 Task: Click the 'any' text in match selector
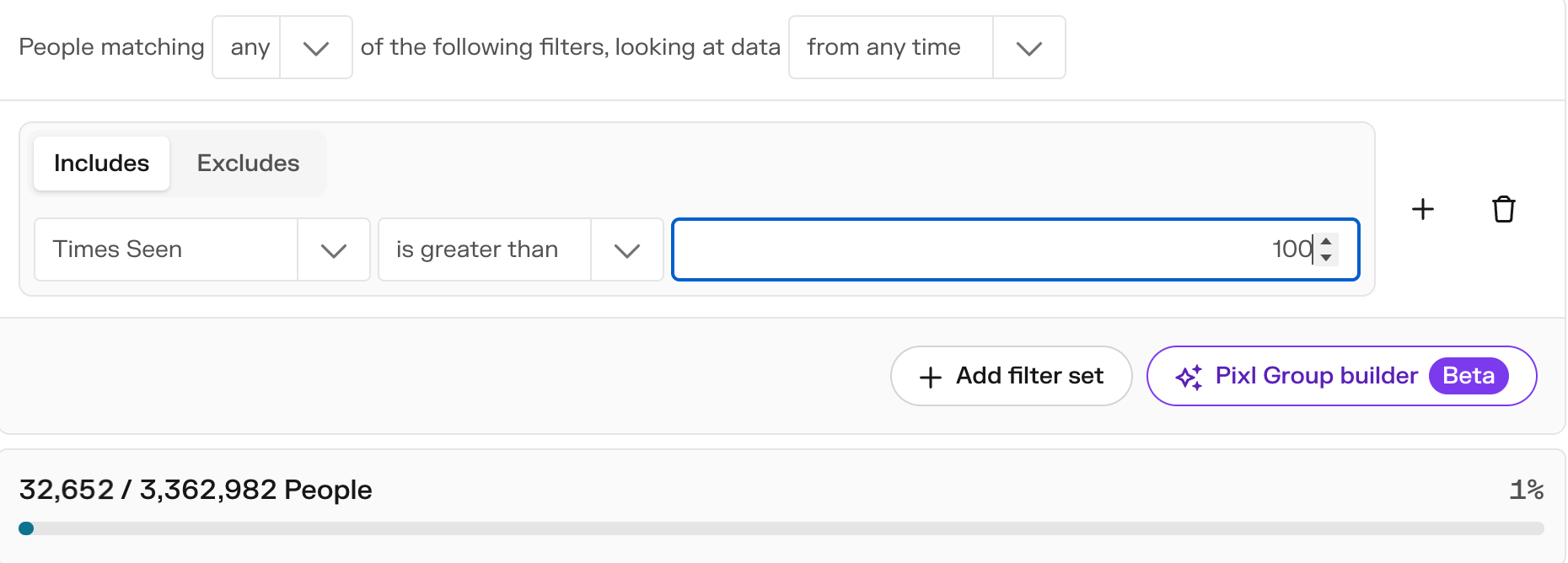point(250,48)
